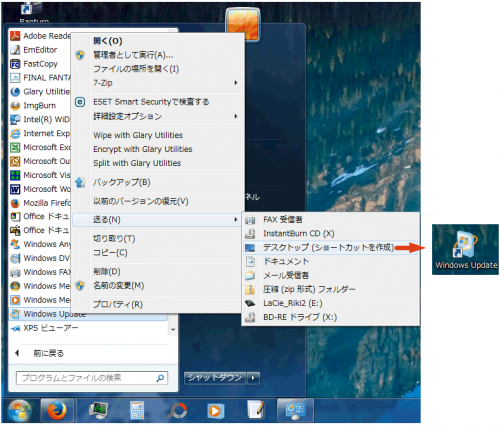Click 前に戻る to go back
Image resolution: width=500 pixels, height=425 pixels.
(x=48, y=353)
